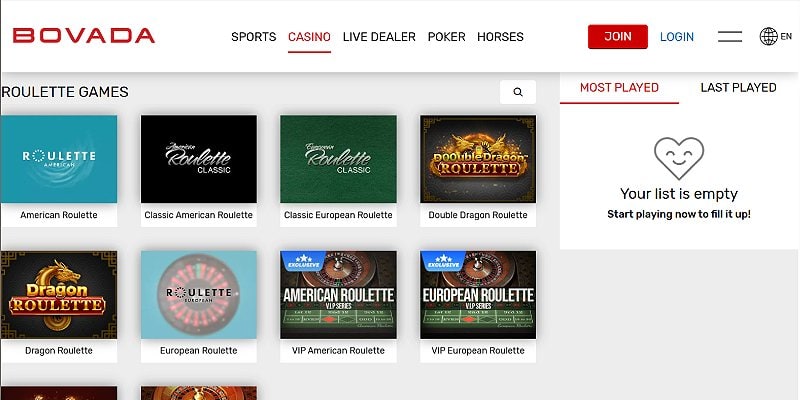Switch to the Most Played tab

click(619, 88)
